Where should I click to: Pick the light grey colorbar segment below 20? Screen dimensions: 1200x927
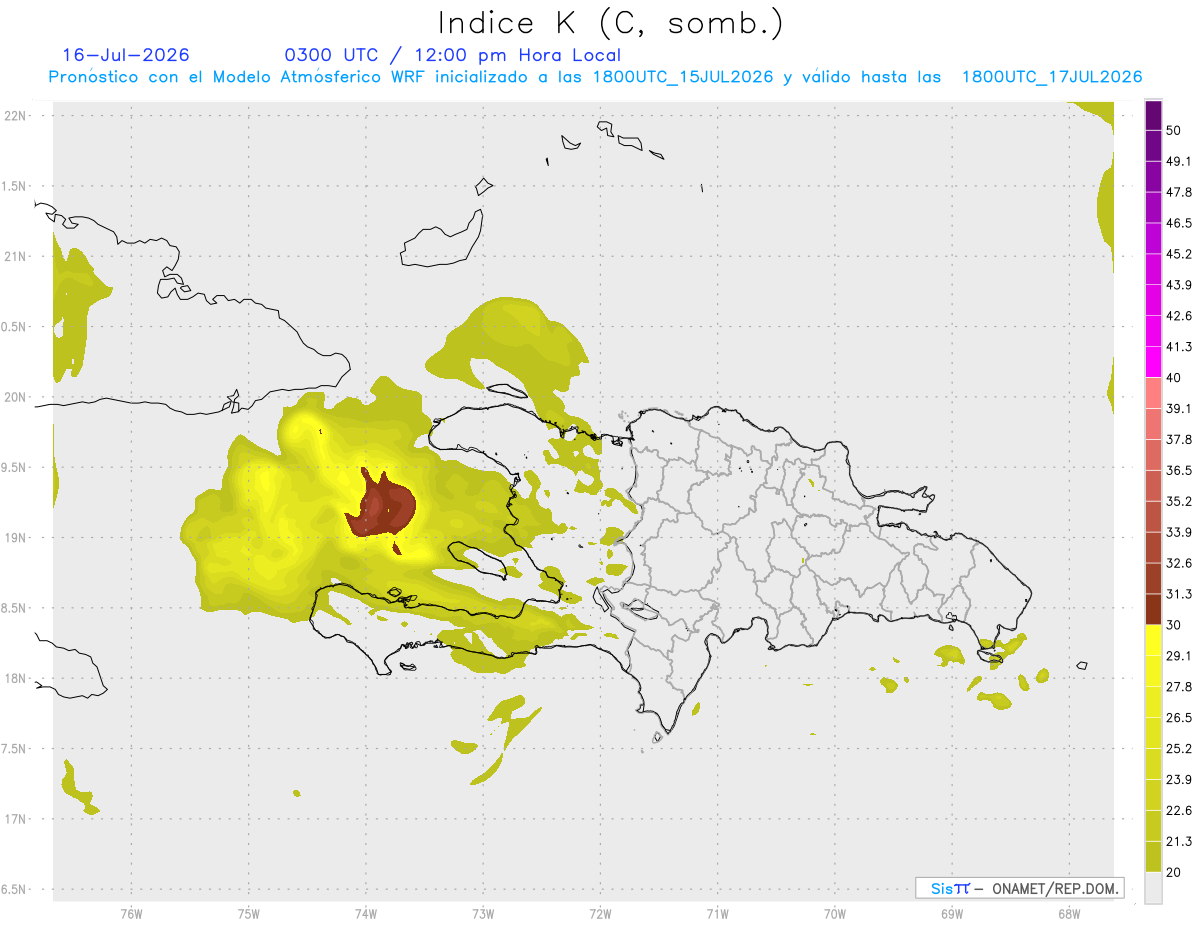[1154, 888]
